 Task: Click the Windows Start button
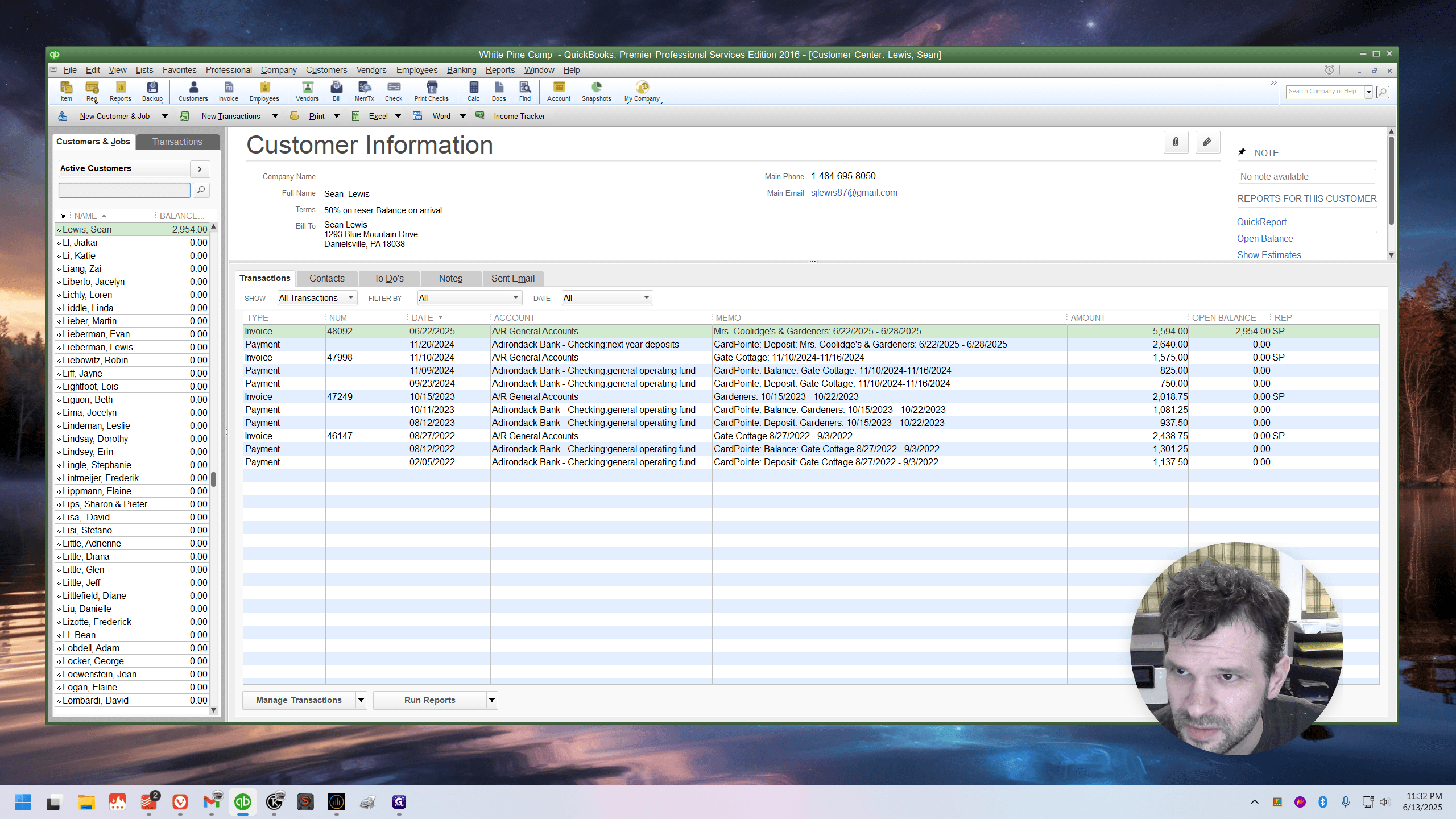click(23, 802)
